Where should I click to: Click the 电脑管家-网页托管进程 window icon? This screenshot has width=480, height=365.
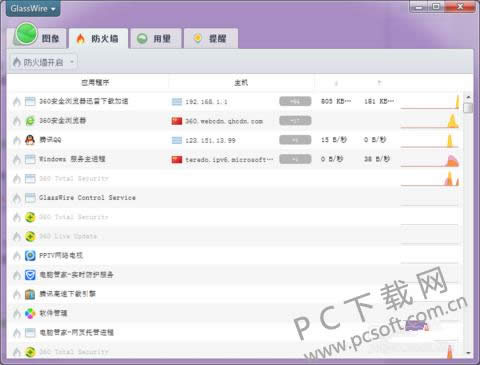click(x=30, y=332)
